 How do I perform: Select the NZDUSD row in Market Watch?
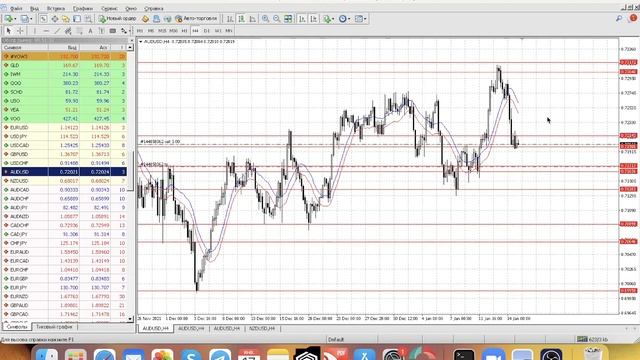click(x=64, y=181)
